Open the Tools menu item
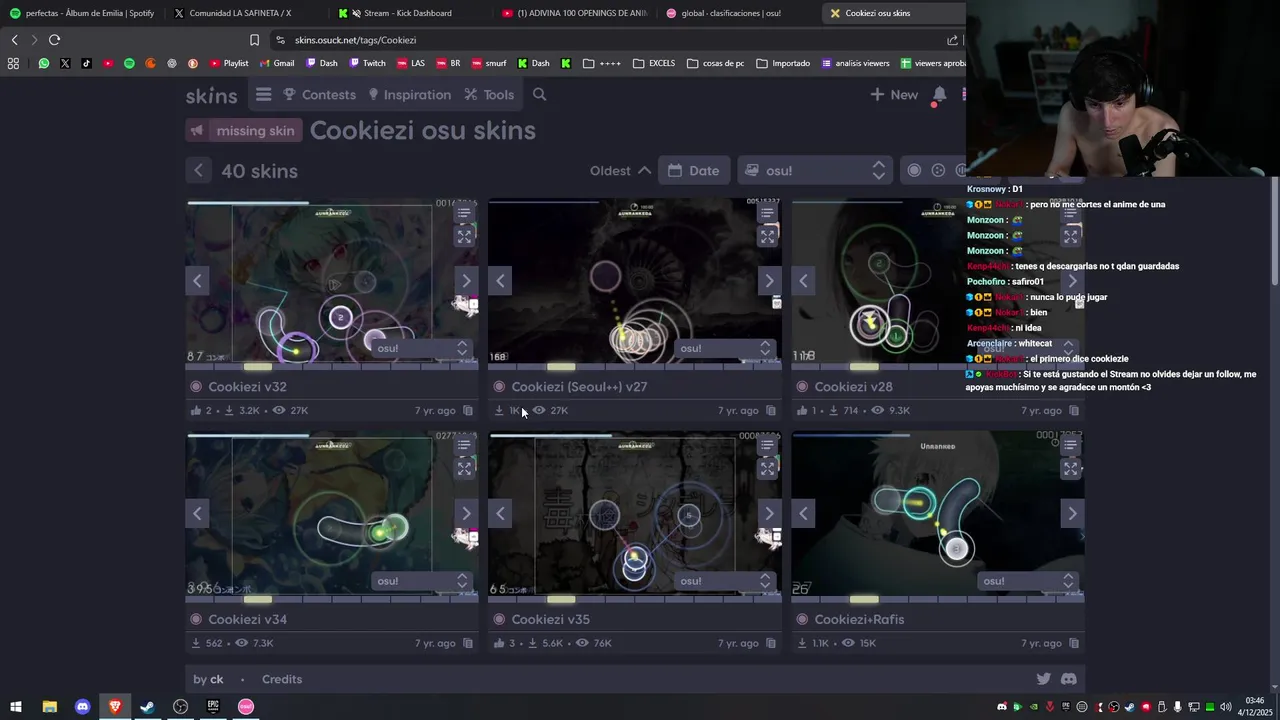The image size is (1280, 720). click(x=489, y=94)
